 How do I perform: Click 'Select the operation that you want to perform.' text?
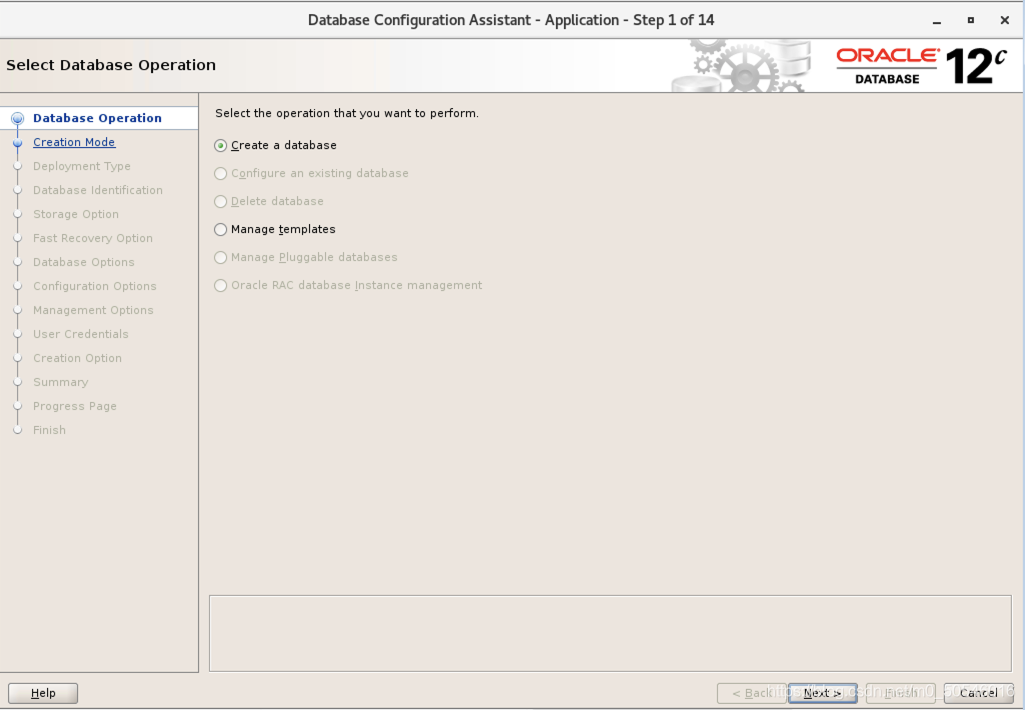346,113
